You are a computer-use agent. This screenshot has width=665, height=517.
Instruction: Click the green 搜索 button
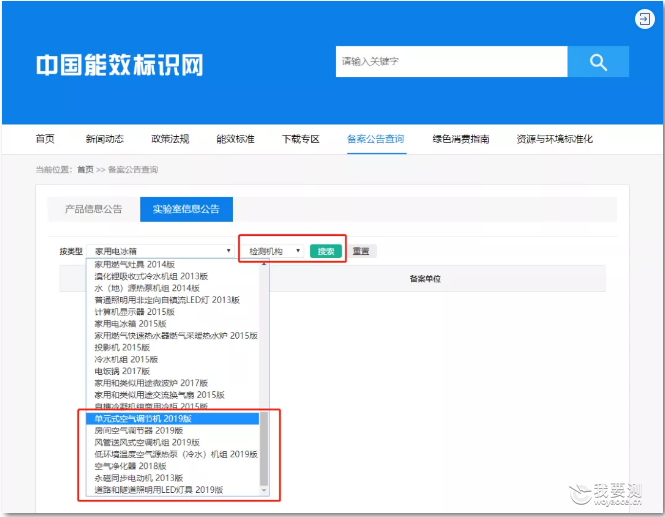[326, 251]
